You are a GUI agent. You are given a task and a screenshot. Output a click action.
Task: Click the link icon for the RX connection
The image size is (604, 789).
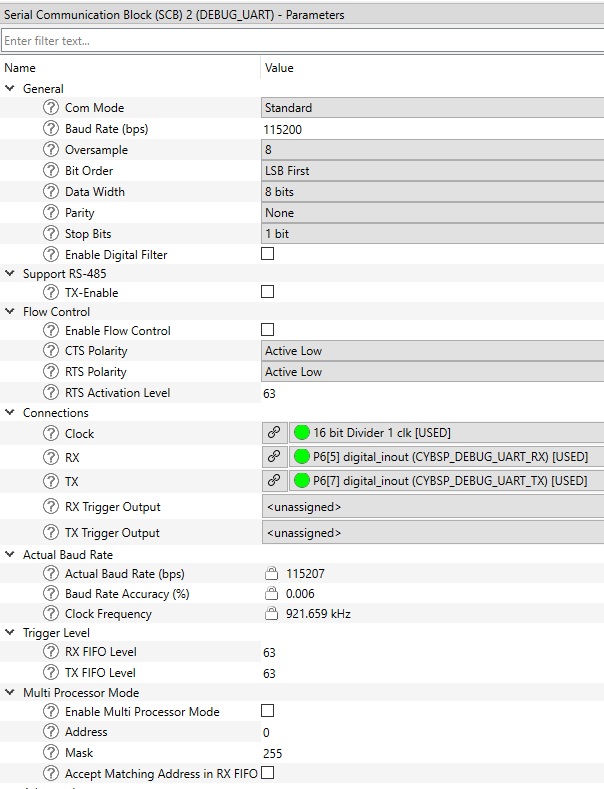273,457
